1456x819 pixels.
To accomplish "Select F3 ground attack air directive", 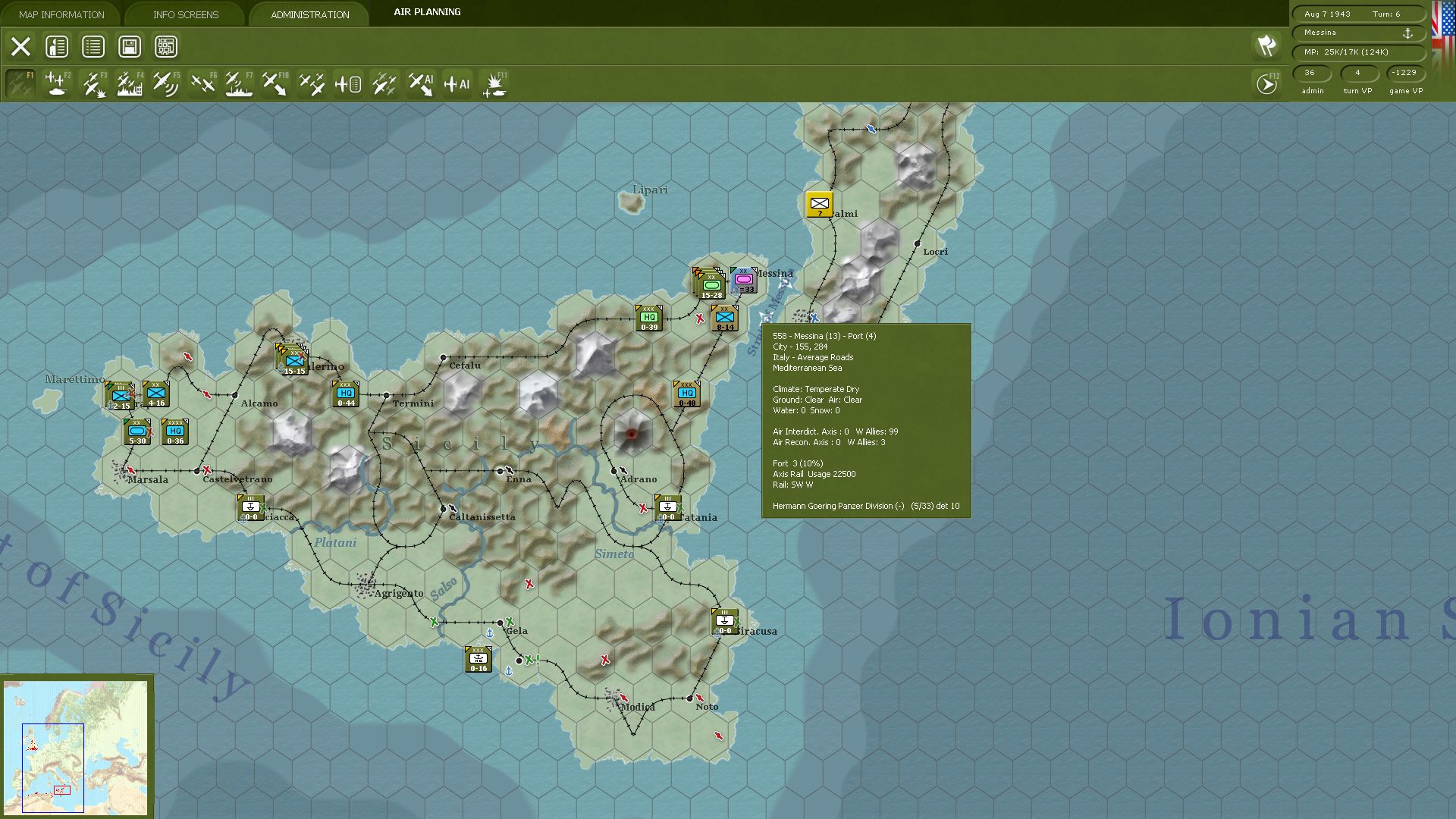I will [x=93, y=83].
